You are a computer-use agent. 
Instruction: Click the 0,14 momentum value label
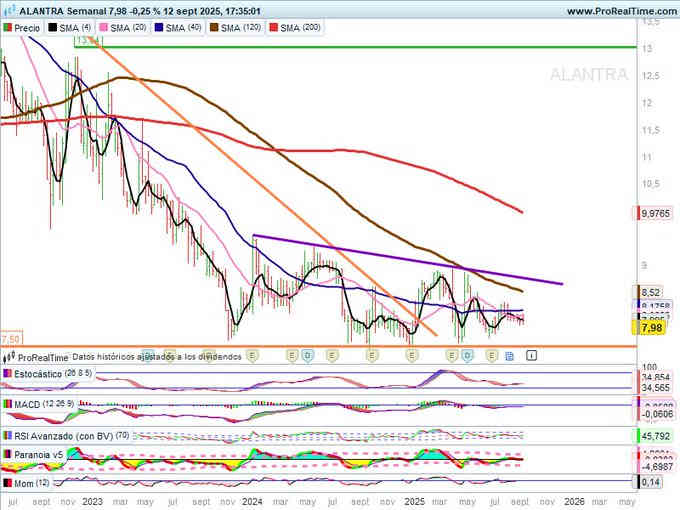pyautogui.click(x=650, y=482)
